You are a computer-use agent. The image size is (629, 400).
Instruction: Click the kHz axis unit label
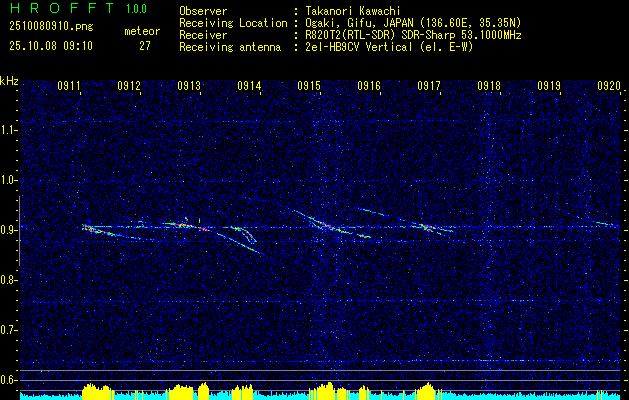9,81
